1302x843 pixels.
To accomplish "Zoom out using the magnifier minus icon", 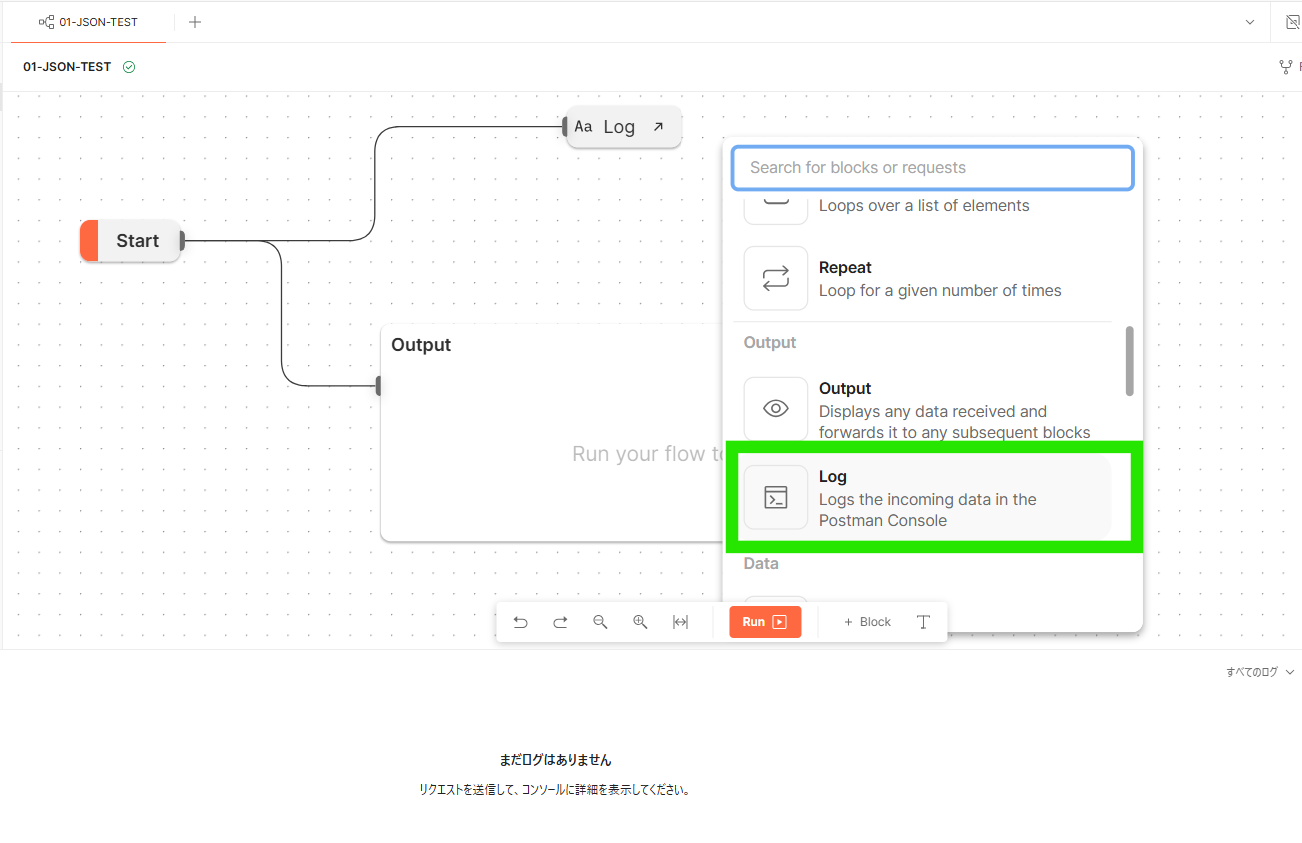I will click(x=600, y=621).
